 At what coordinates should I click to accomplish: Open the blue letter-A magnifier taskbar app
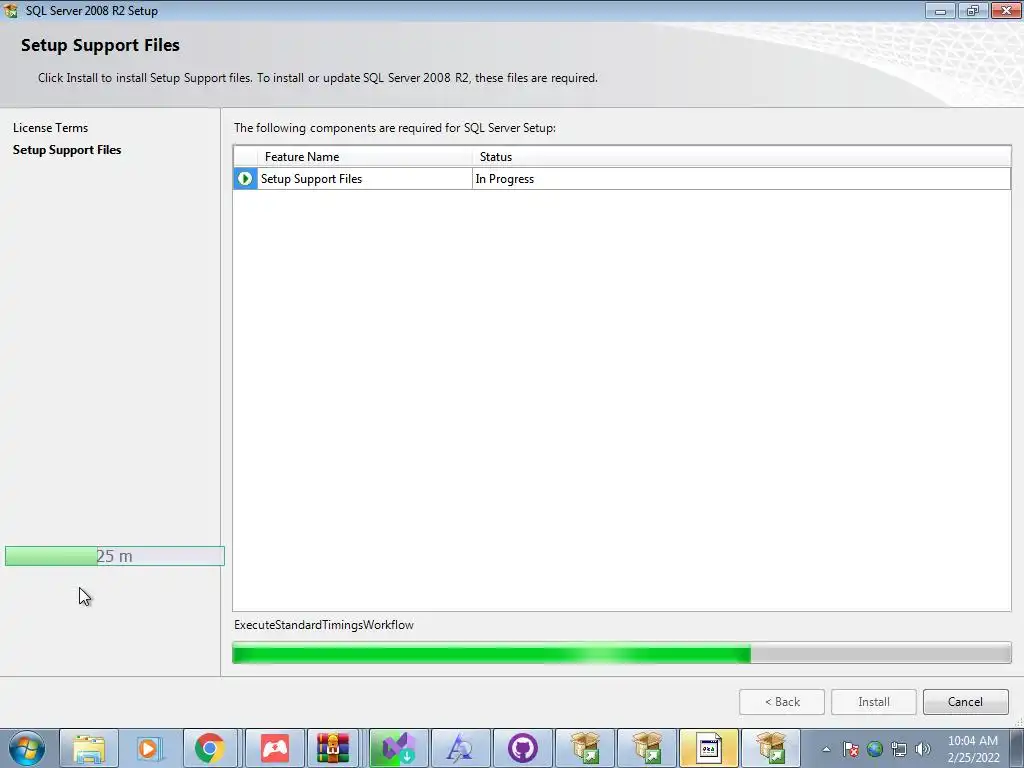click(460, 748)
